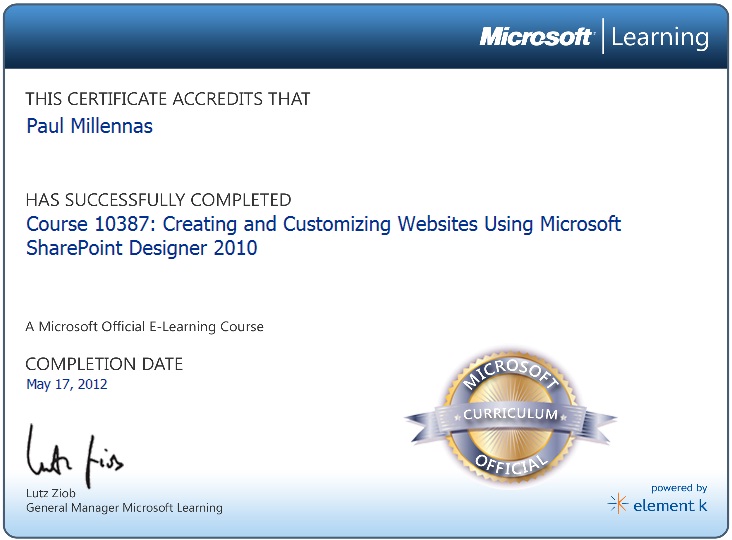Click 'General Manager Microsoft Learning' title
Viewport: 732px width, 540px height.
[x=124, y=508]
